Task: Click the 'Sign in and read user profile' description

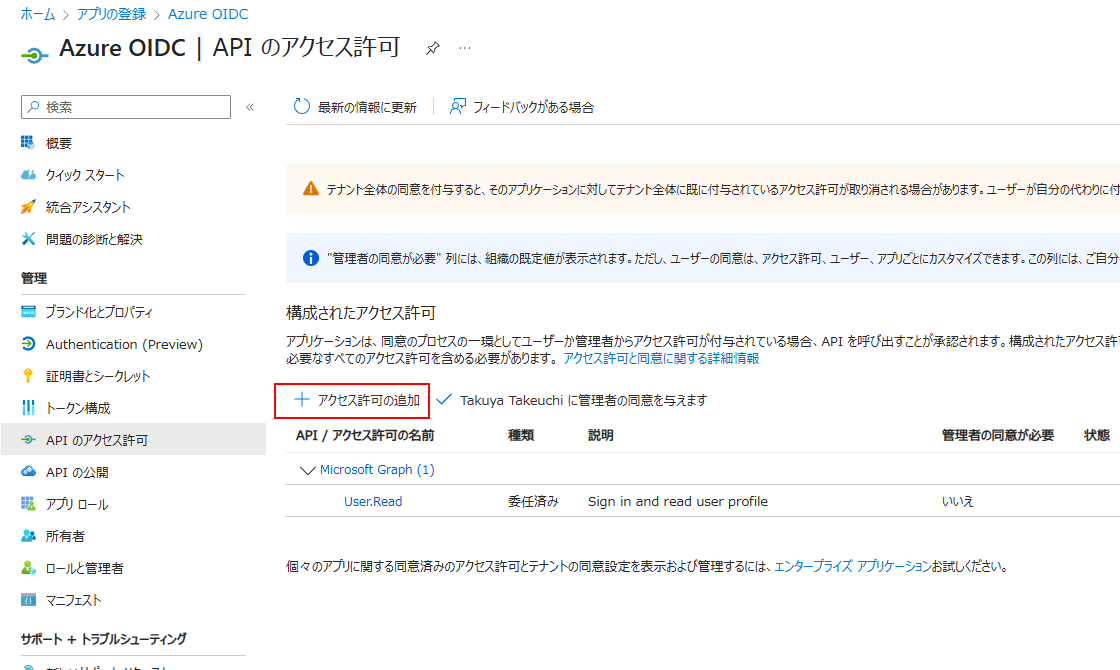Action: 678,501
